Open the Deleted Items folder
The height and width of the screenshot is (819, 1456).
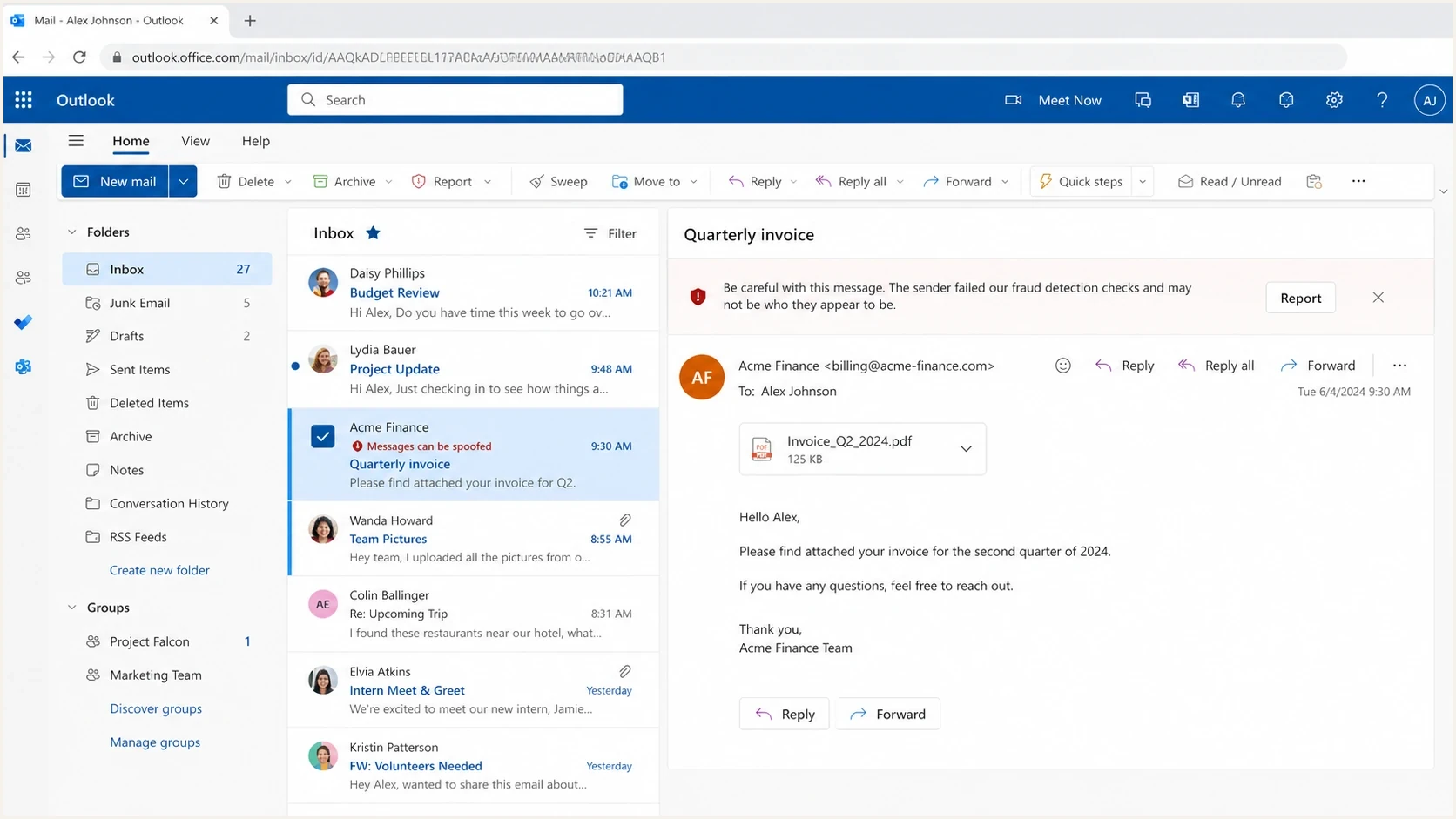[167, 403]
